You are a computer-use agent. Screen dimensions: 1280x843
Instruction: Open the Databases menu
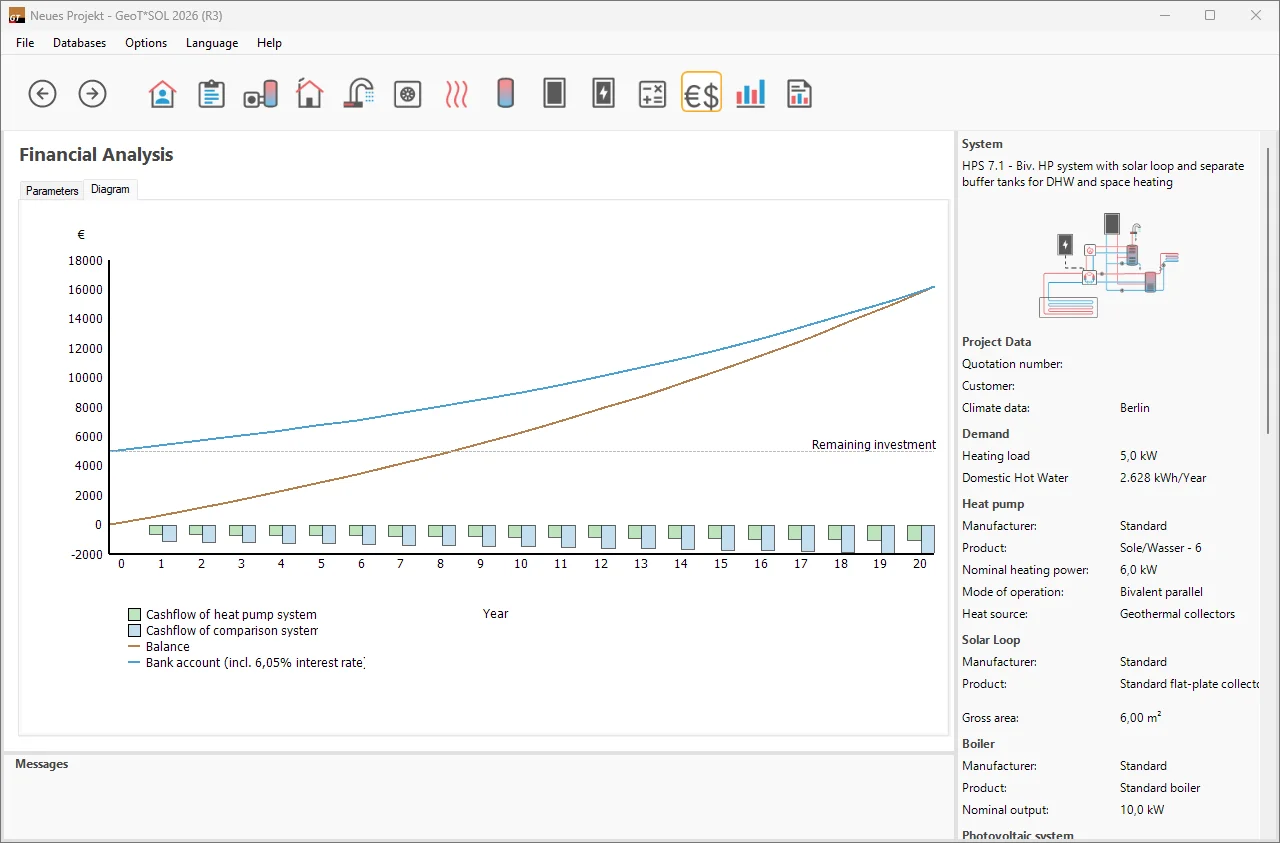click(79, 43)
